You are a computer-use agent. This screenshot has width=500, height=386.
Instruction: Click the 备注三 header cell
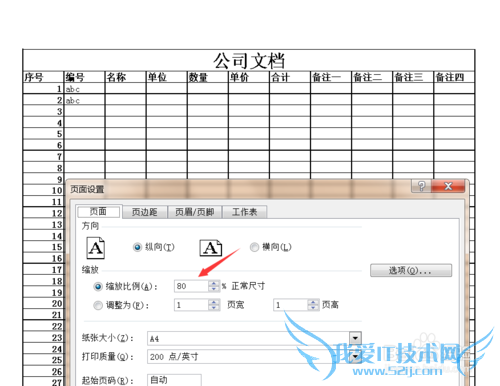pos(413,77)
